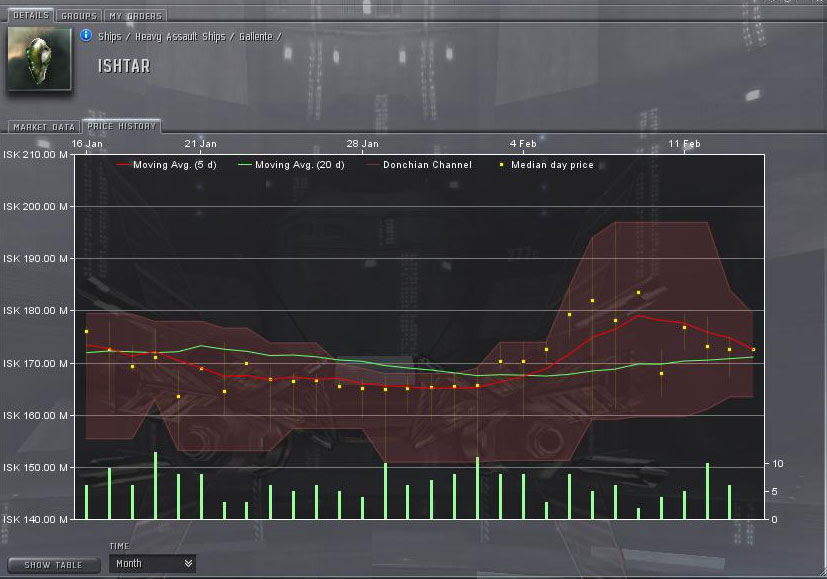Select the Price History tab
The height and width of the screenshot is (579, 827).
point(121,126)
